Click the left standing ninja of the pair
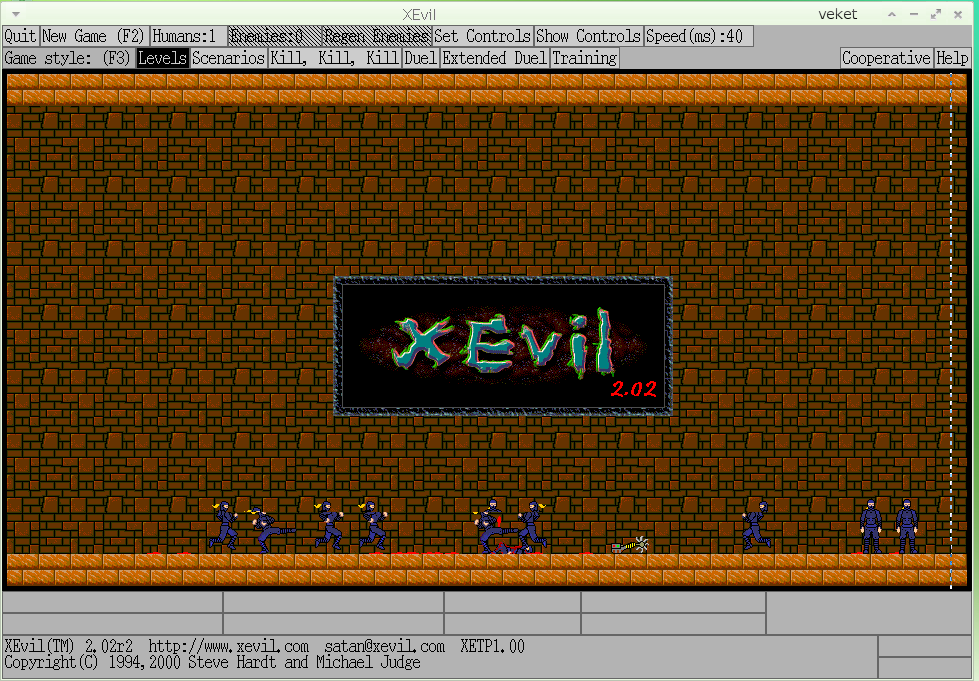The image size is (979, 681). 871,526
